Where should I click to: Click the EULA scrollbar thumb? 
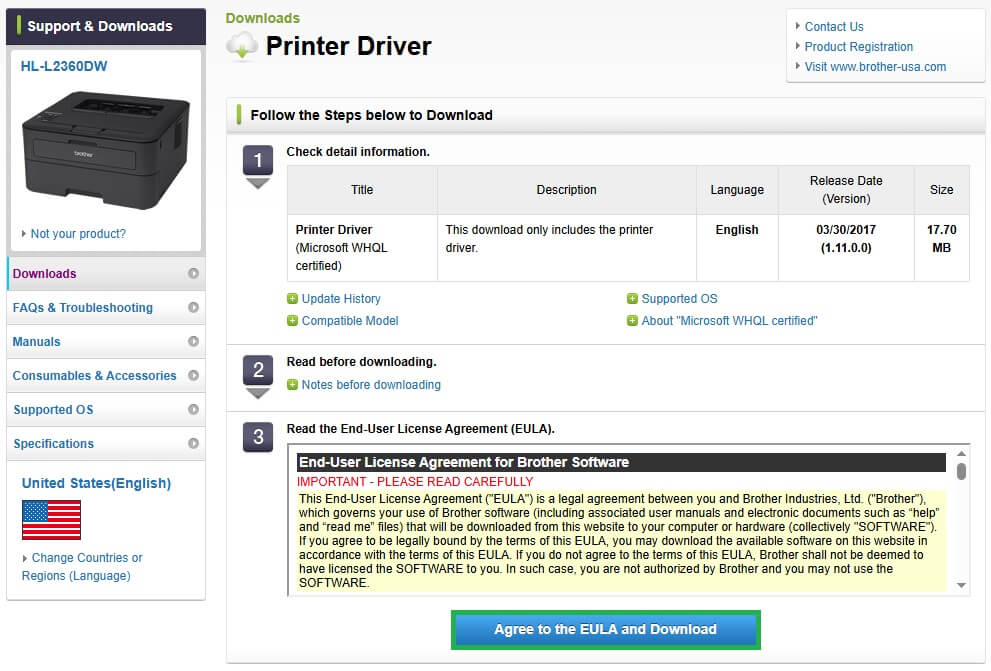[961, 471]
